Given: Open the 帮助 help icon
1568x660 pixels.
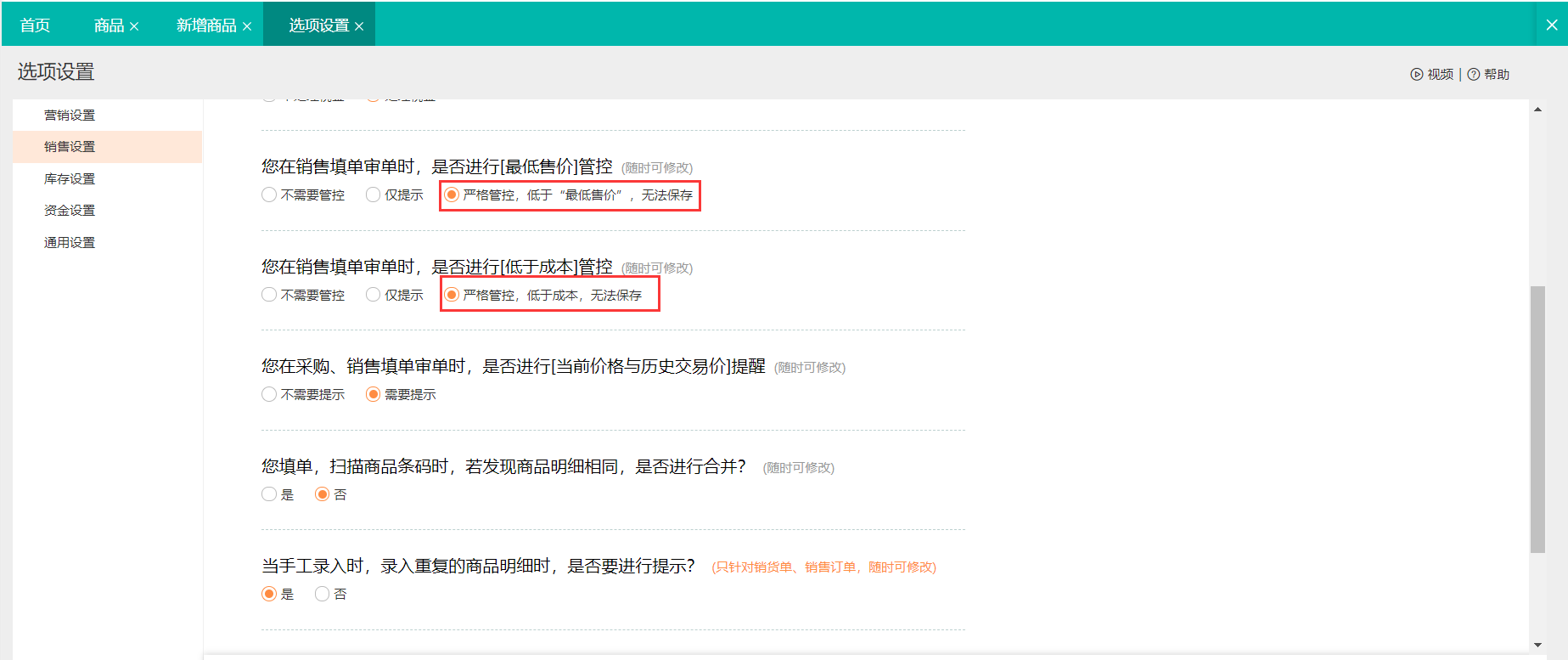Looking at the screenshot, I should pos(1474,75).
